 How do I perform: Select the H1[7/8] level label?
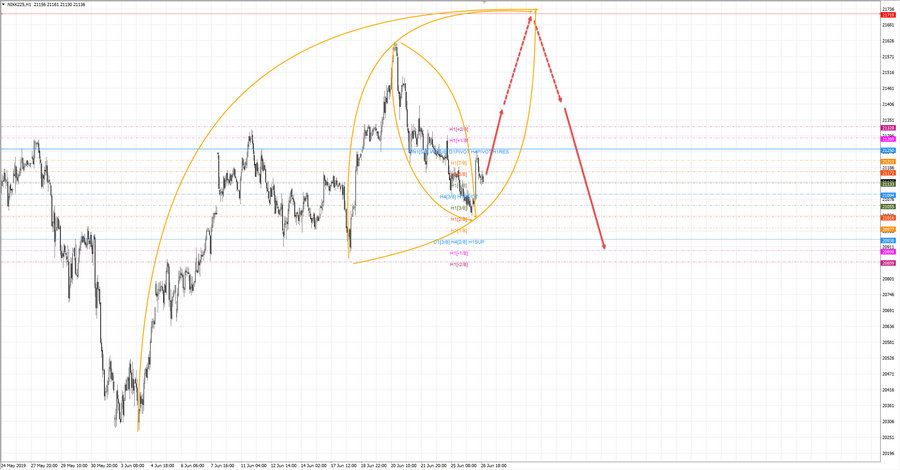point(459,163)
